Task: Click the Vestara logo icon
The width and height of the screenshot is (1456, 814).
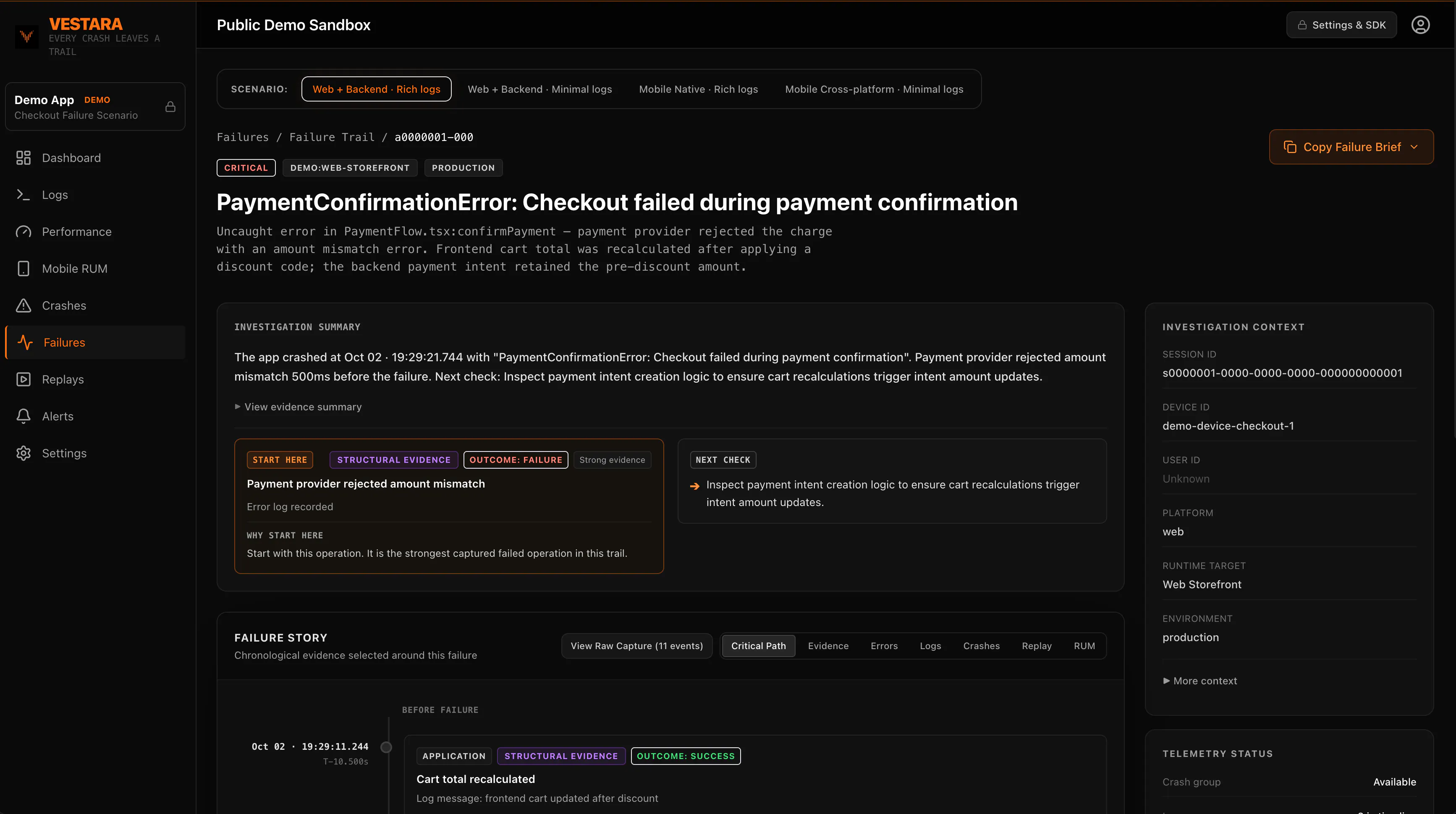Action: [26, 37]
